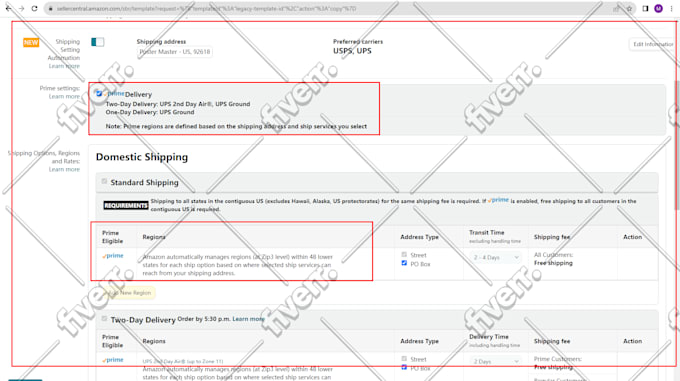Bookmark this page with star icon
The width and height of the screenshot is (680, 381).
pos(629,9)
